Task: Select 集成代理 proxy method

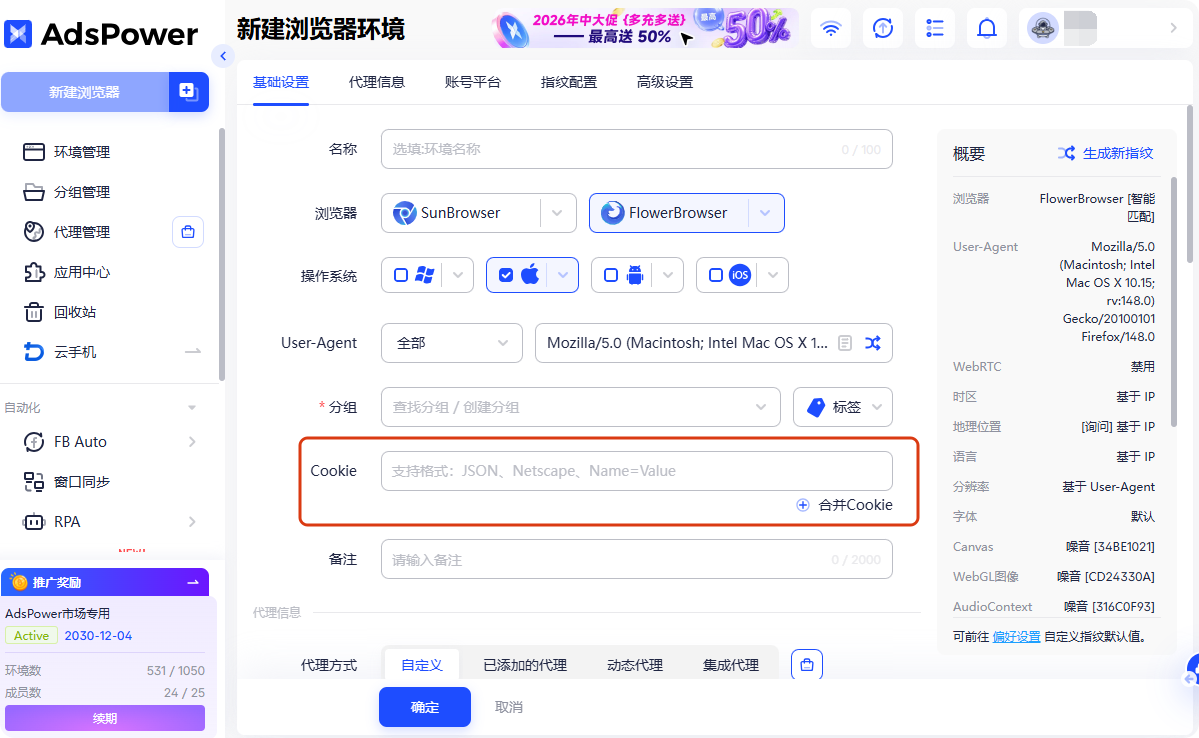Action: tap(731, 665)
